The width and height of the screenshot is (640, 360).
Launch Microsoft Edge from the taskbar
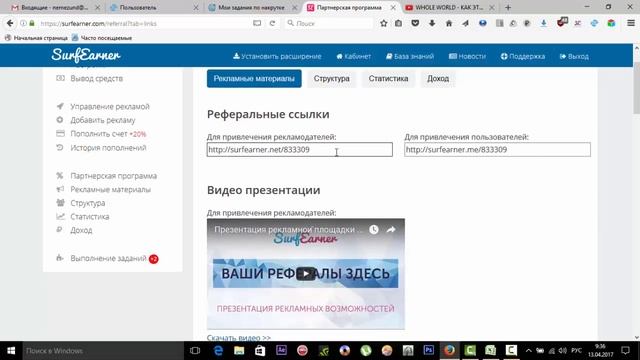[x=218, y=351]
